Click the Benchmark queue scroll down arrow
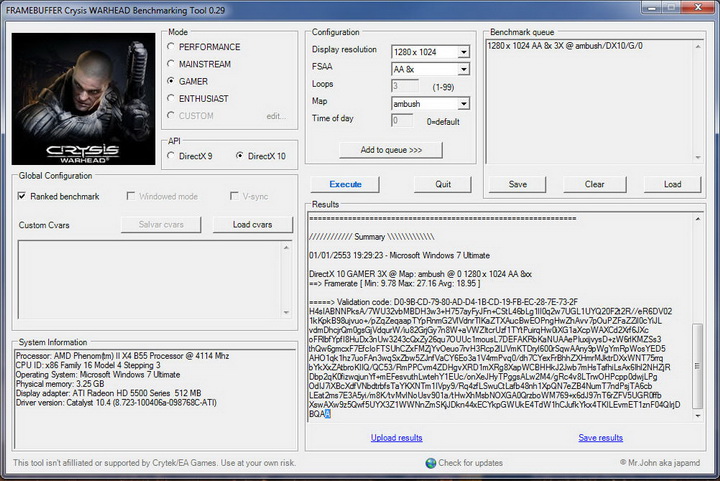 [x=698, y=157]
